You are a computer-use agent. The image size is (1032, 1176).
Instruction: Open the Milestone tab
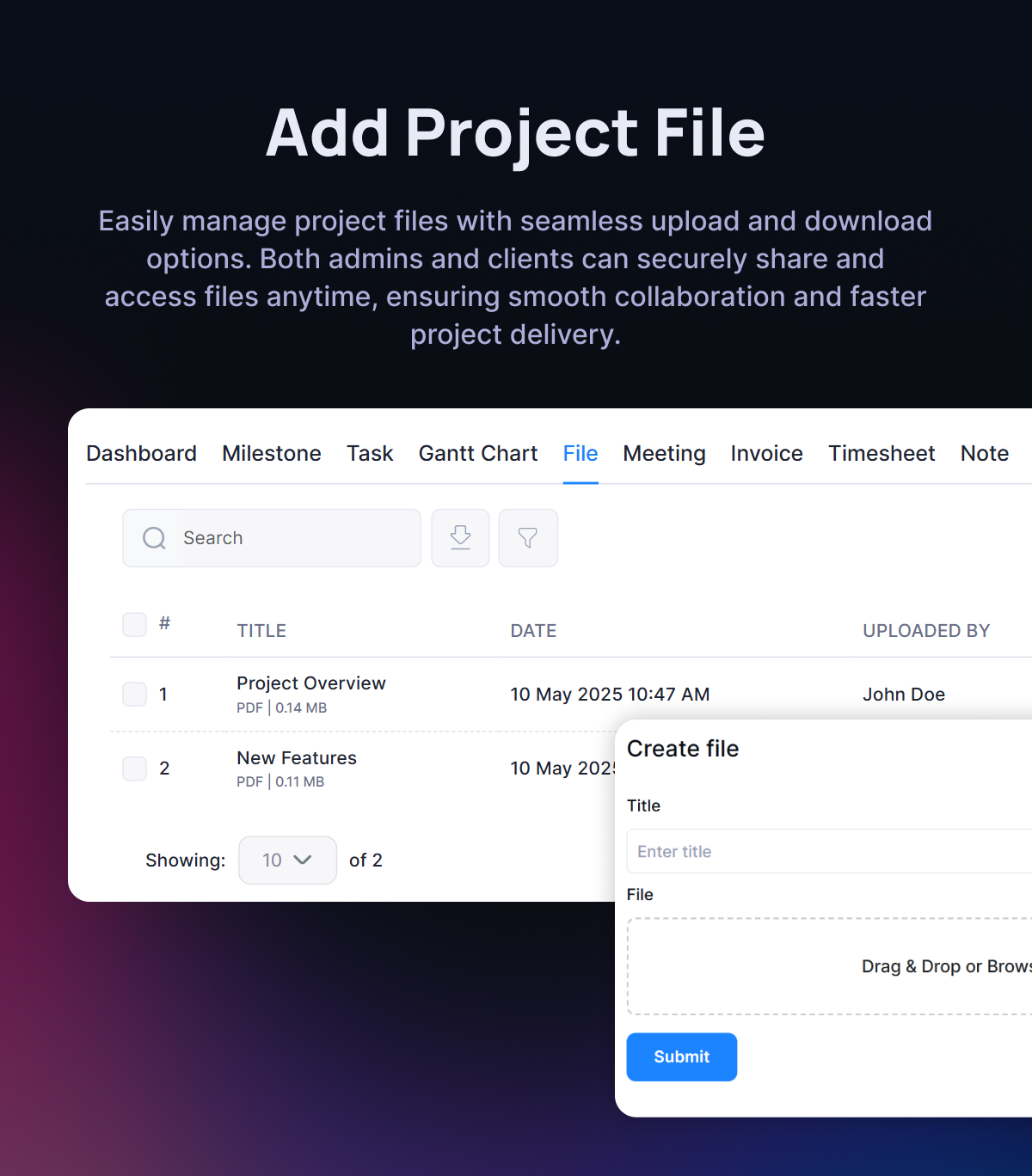[x=271, y=454]
